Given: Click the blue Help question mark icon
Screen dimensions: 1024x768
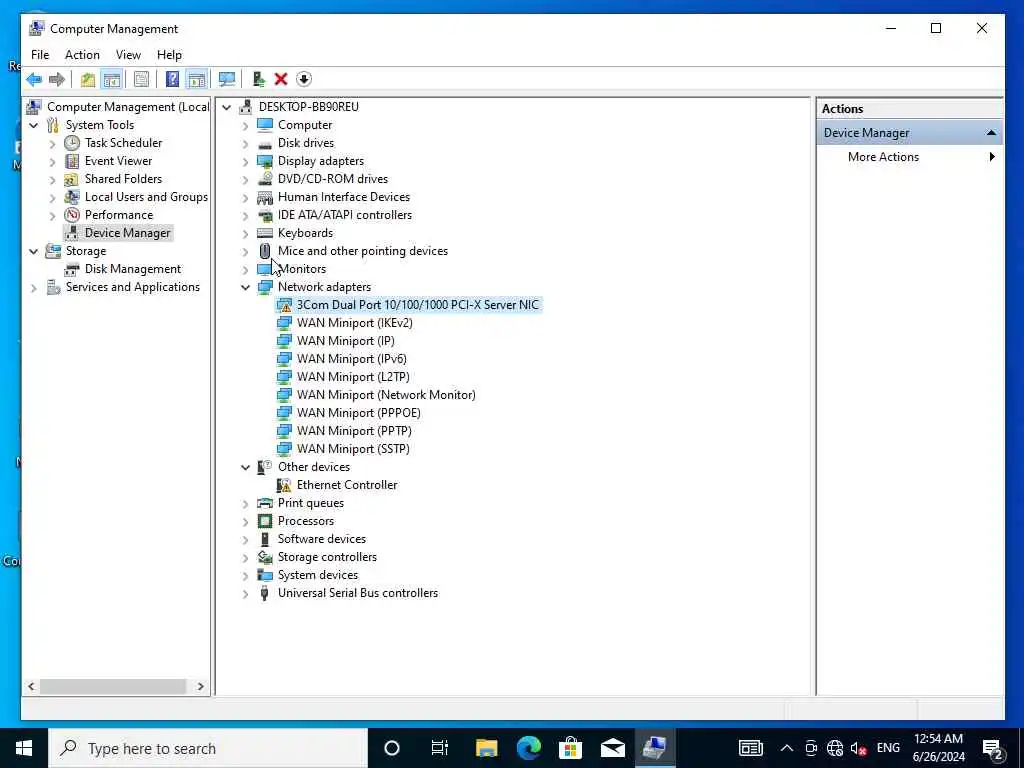Looking at the screenshot, I should click(172, 80).
